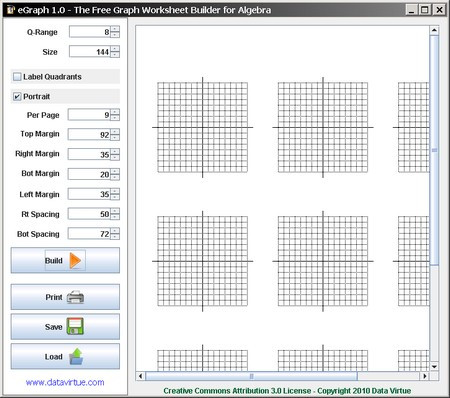Click the center graph grid in preview
The width and height of the screenshot is (450, 398).
pos(323,261)
